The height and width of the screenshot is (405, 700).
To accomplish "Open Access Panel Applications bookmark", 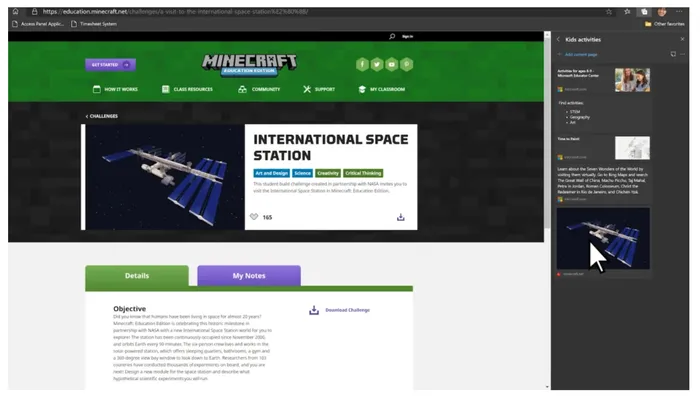I will [x=38, y=24].
